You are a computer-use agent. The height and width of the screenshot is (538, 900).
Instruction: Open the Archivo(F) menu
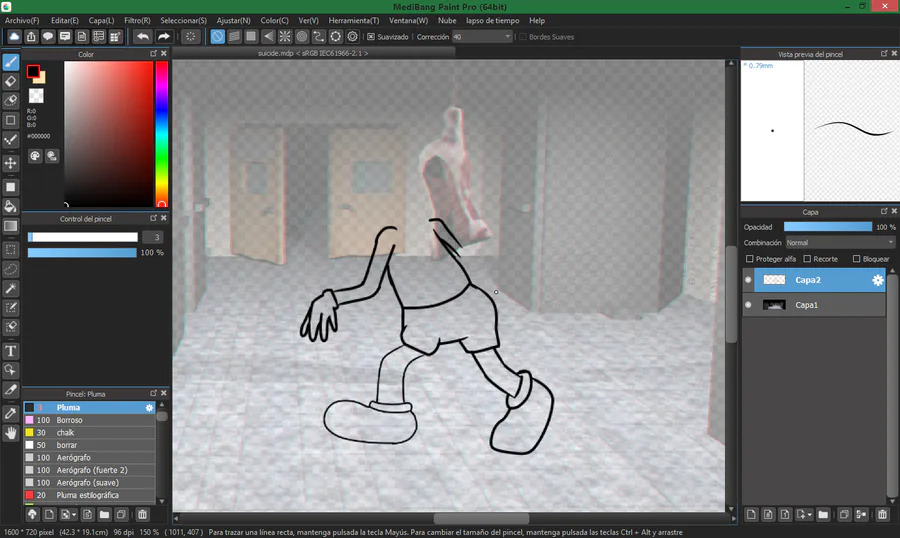pos(22,21)
